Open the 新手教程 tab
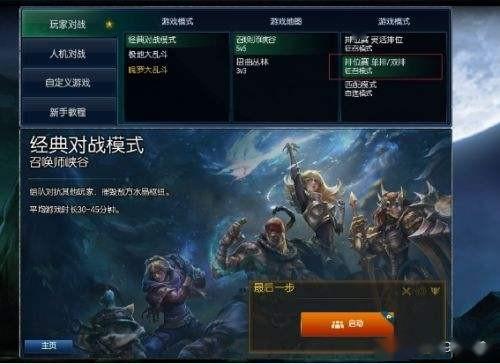The width and height of the screenshot is (500, 364). 68,112
